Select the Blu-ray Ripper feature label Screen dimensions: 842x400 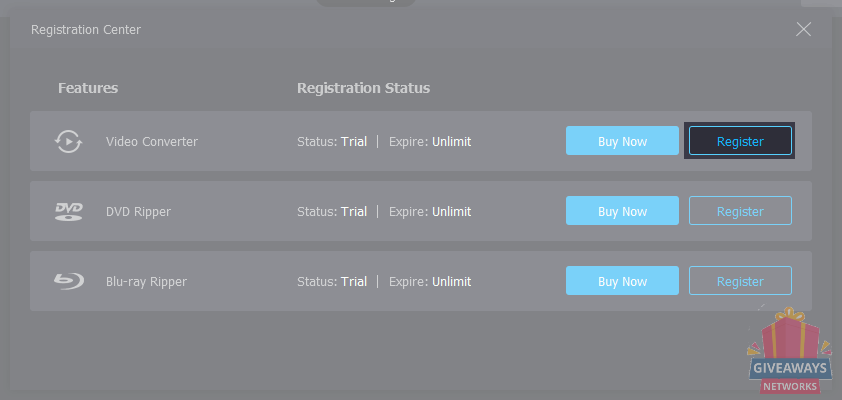pos(146,281)
